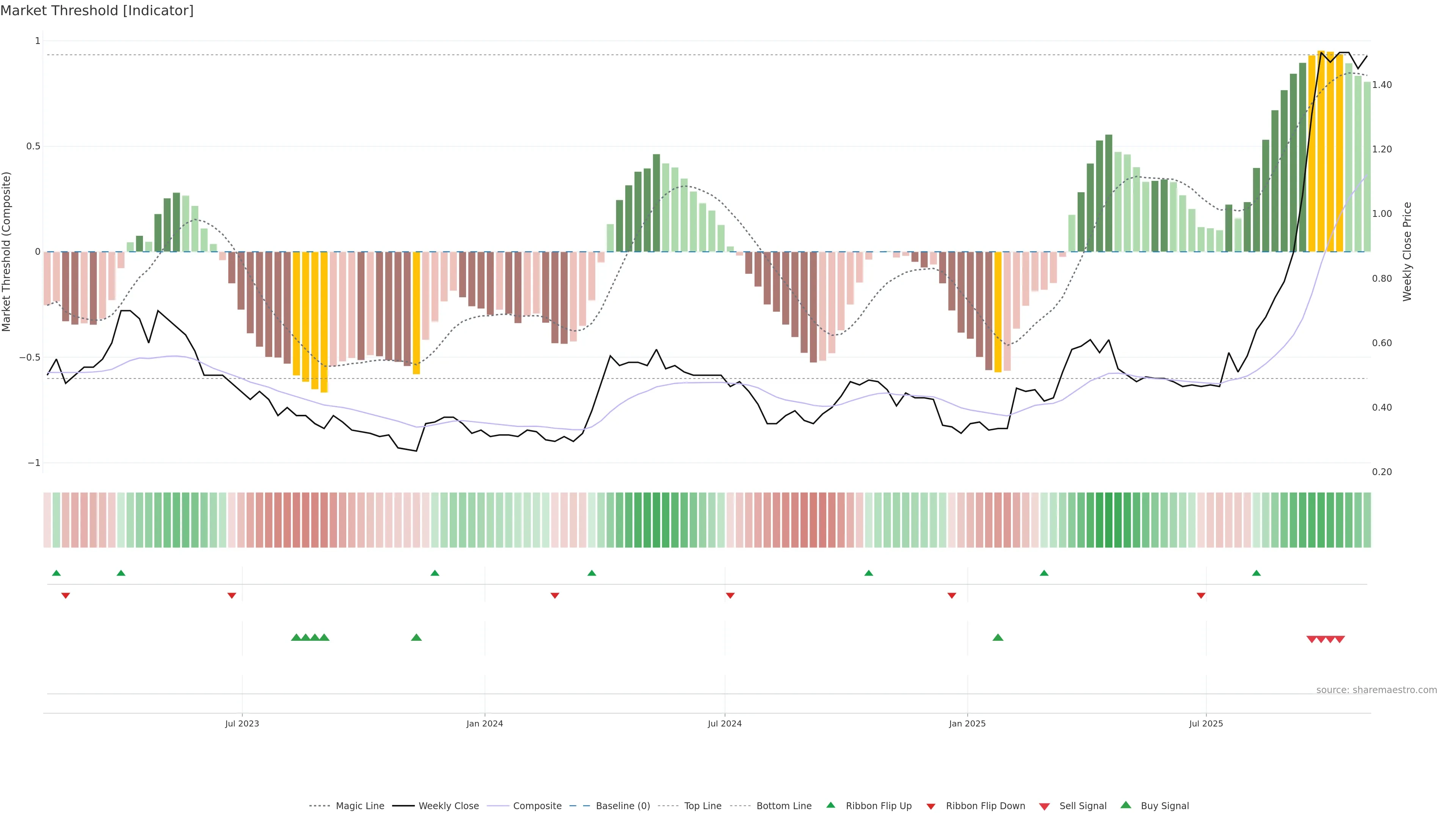Click the Buy Signal legend triangle

click(1126, 805)
